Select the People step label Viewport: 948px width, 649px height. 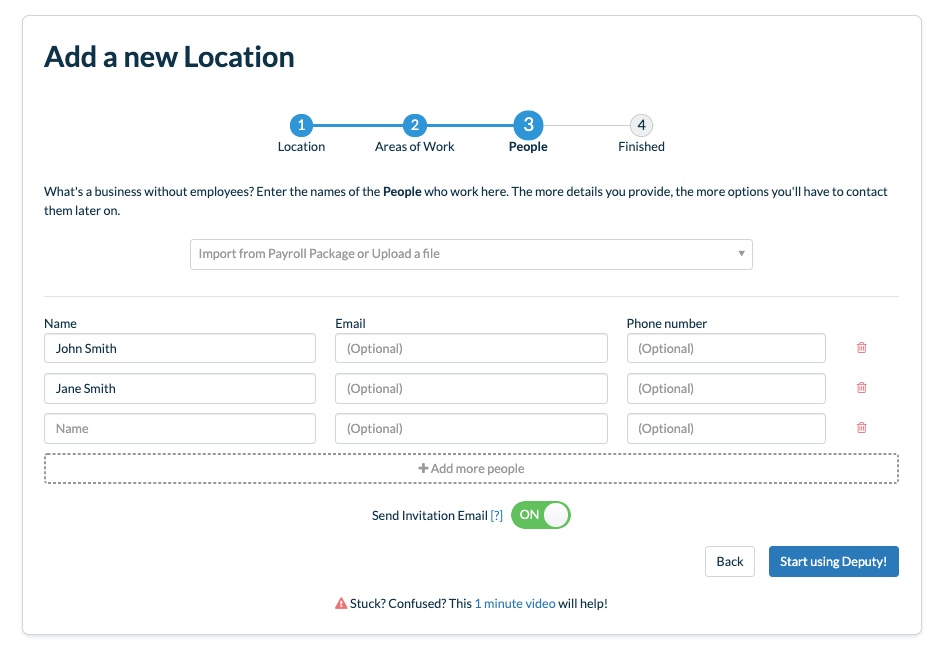pos(528,146)
